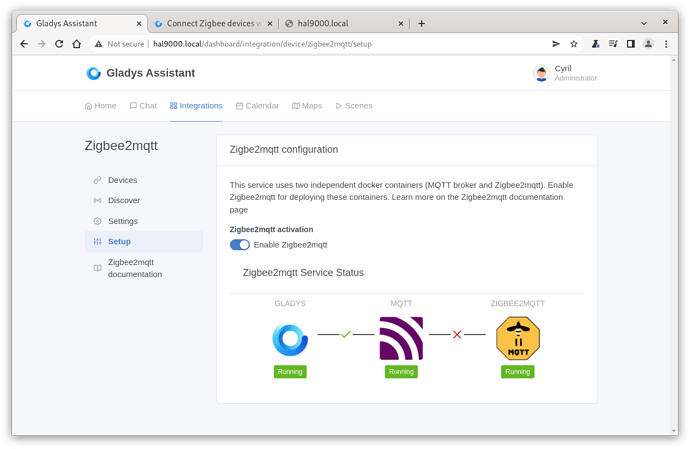Open the Calendar navigation tab
The width and height of the screenshot is (690, 449).
pos(257,106)
